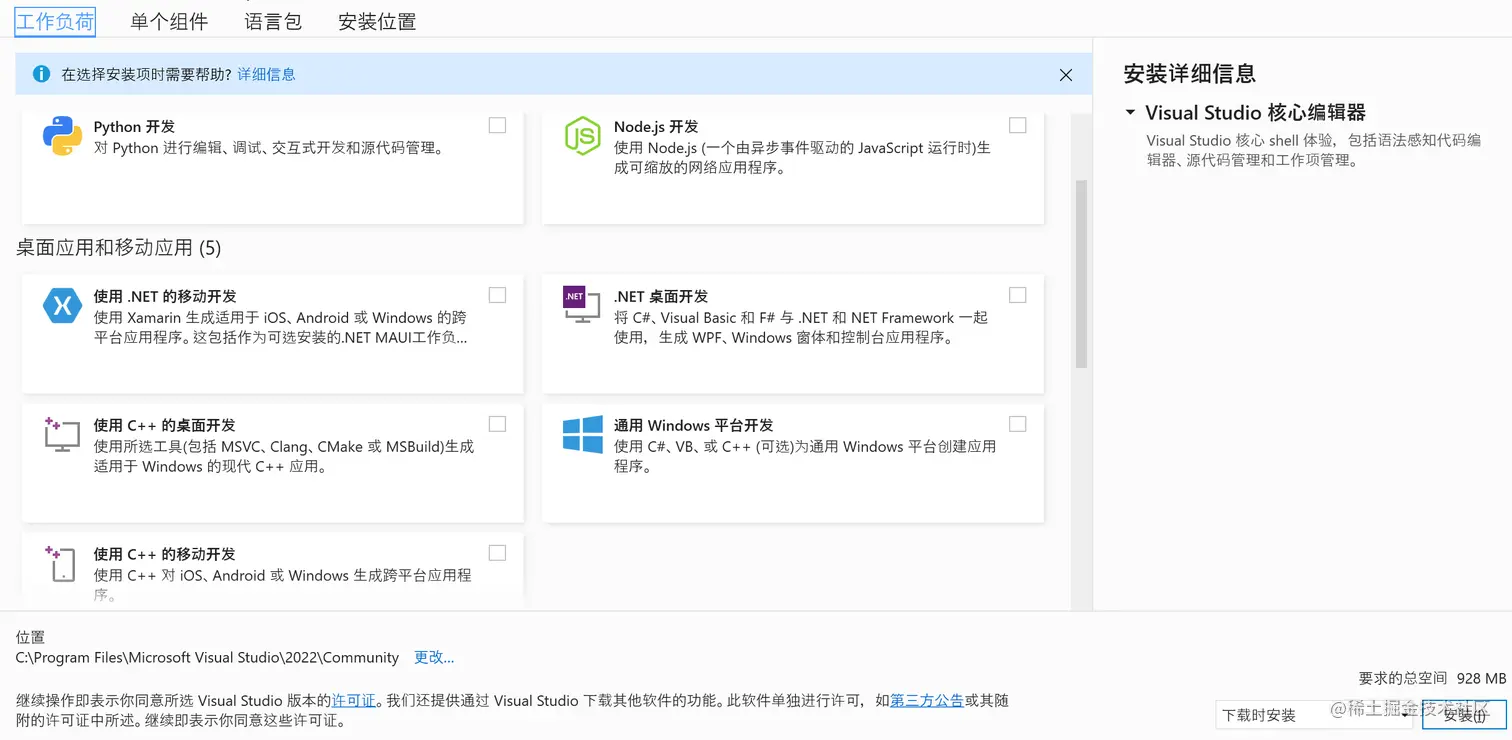Click 桌面应用和移动应用 (5) section heading

pyautogui.click(x=119, y=248)
